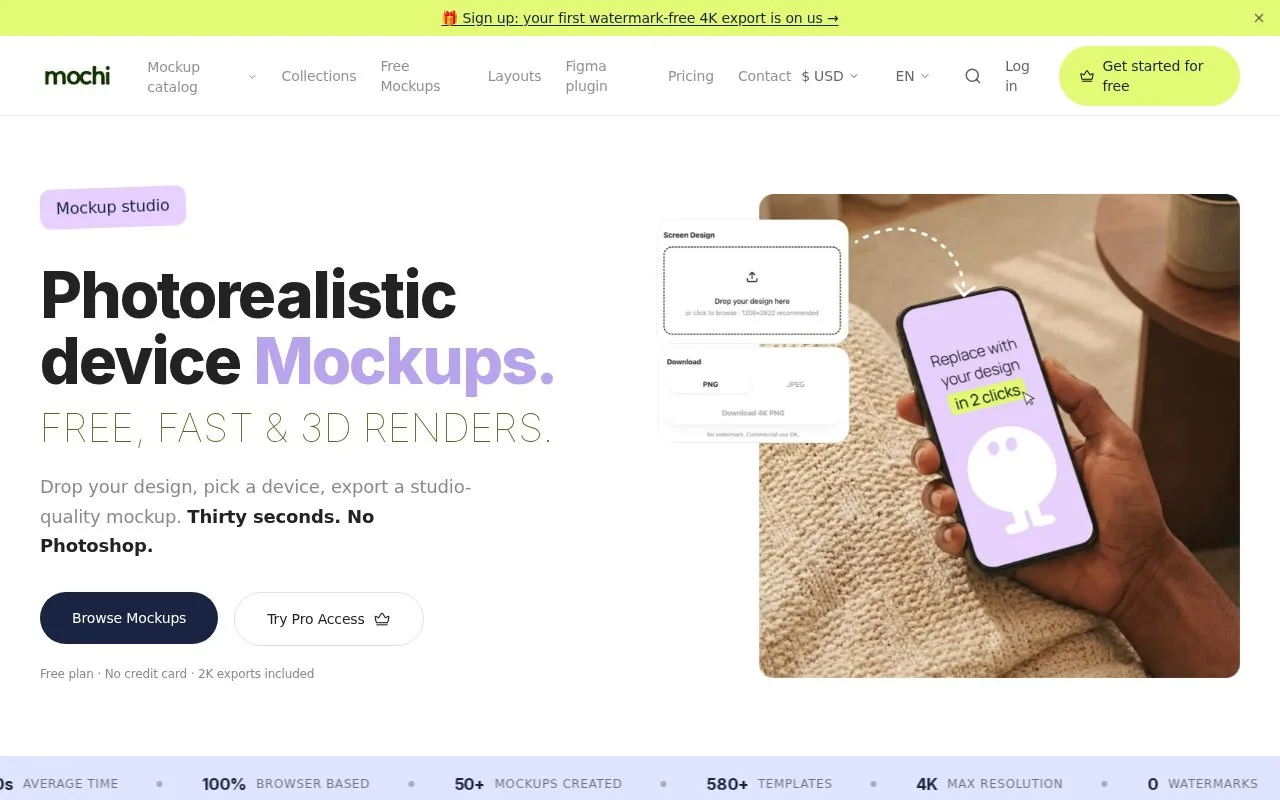The image size is (1280, 800).
Task: Open the Layouts nav item
Action: [514, 76]
